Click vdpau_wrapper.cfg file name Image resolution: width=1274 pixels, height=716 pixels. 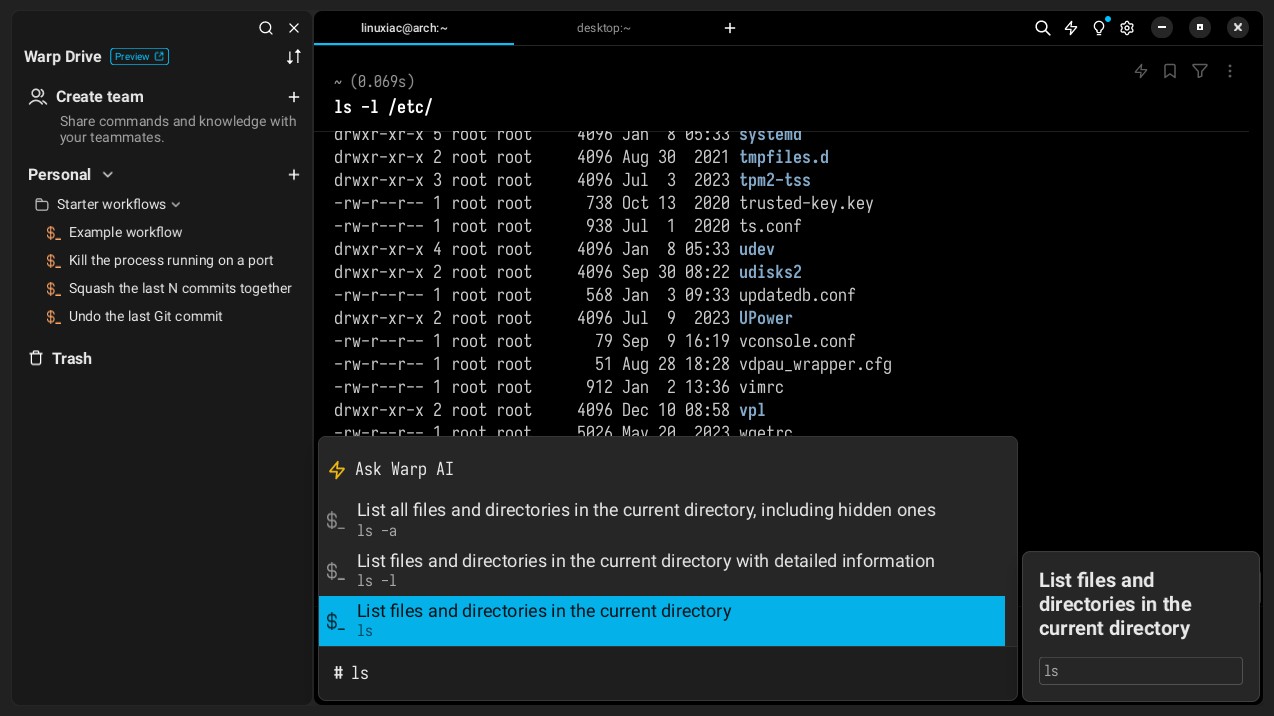[x=815, y=364]
